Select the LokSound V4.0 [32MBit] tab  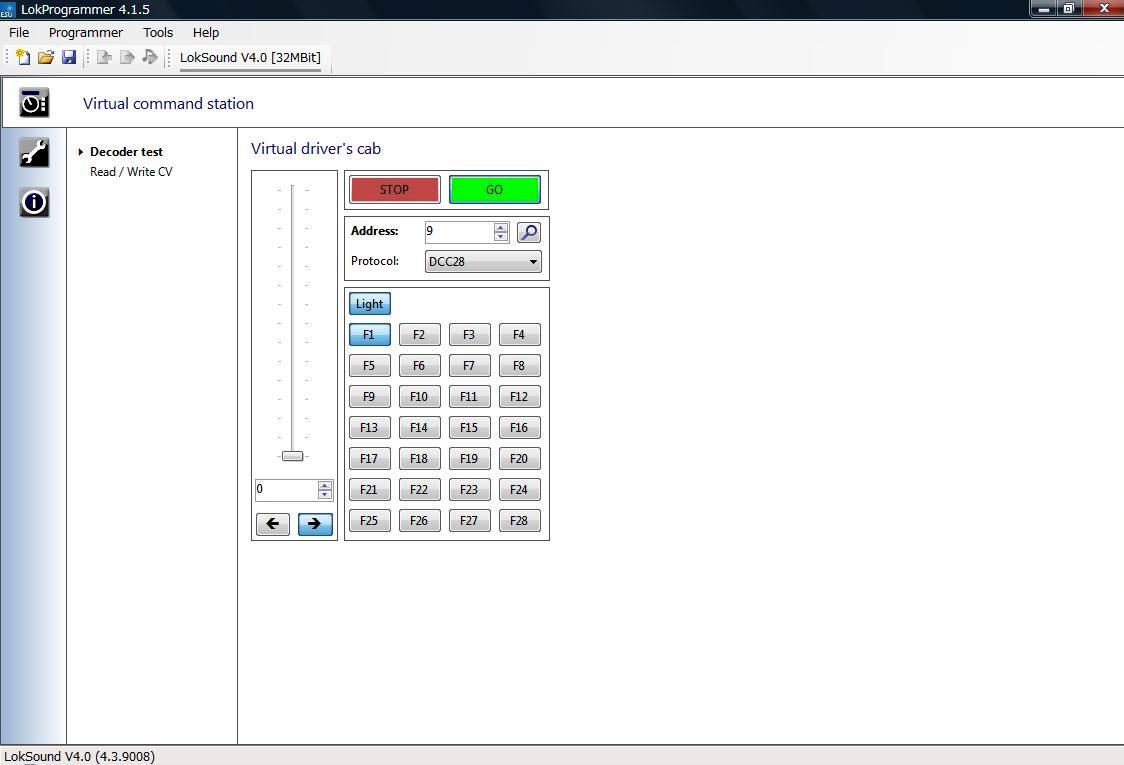250,58
